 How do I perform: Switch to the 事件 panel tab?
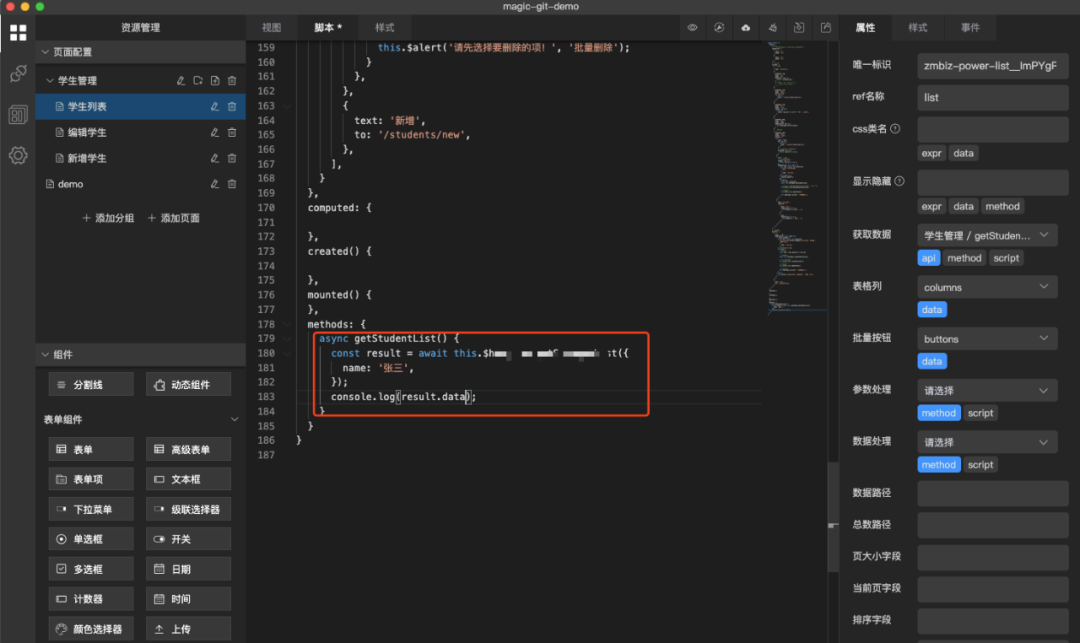tap(970, 28)
